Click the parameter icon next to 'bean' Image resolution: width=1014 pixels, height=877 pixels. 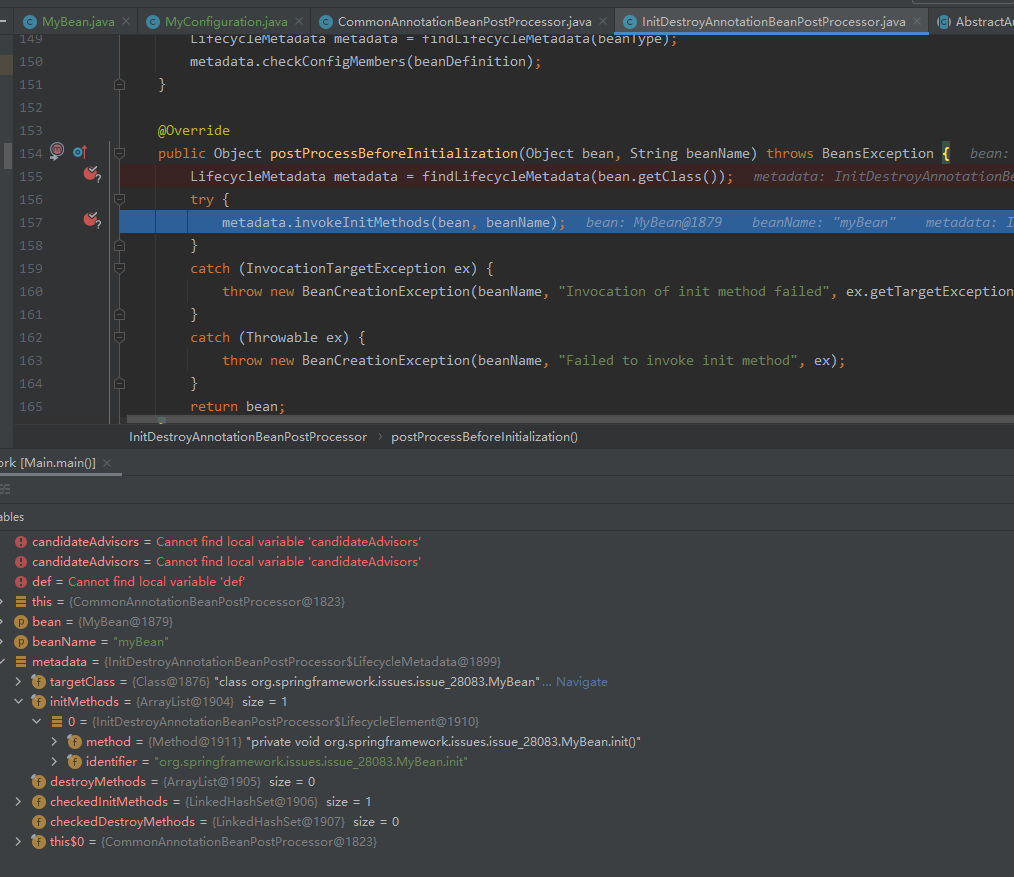coord(21,622)
